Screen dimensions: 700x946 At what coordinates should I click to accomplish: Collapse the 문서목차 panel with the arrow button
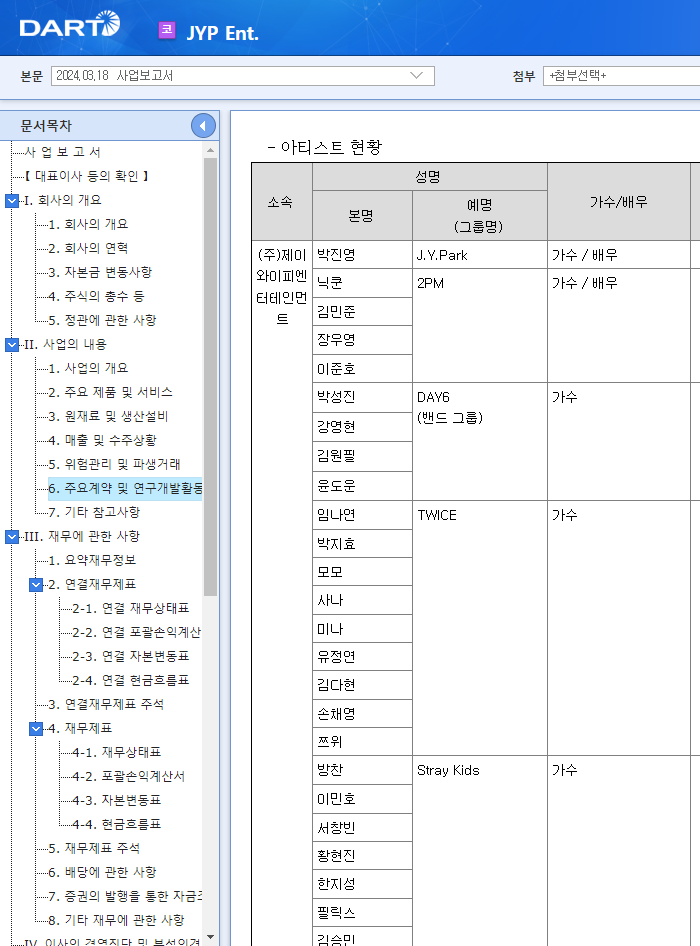click(x=203, y=125)
